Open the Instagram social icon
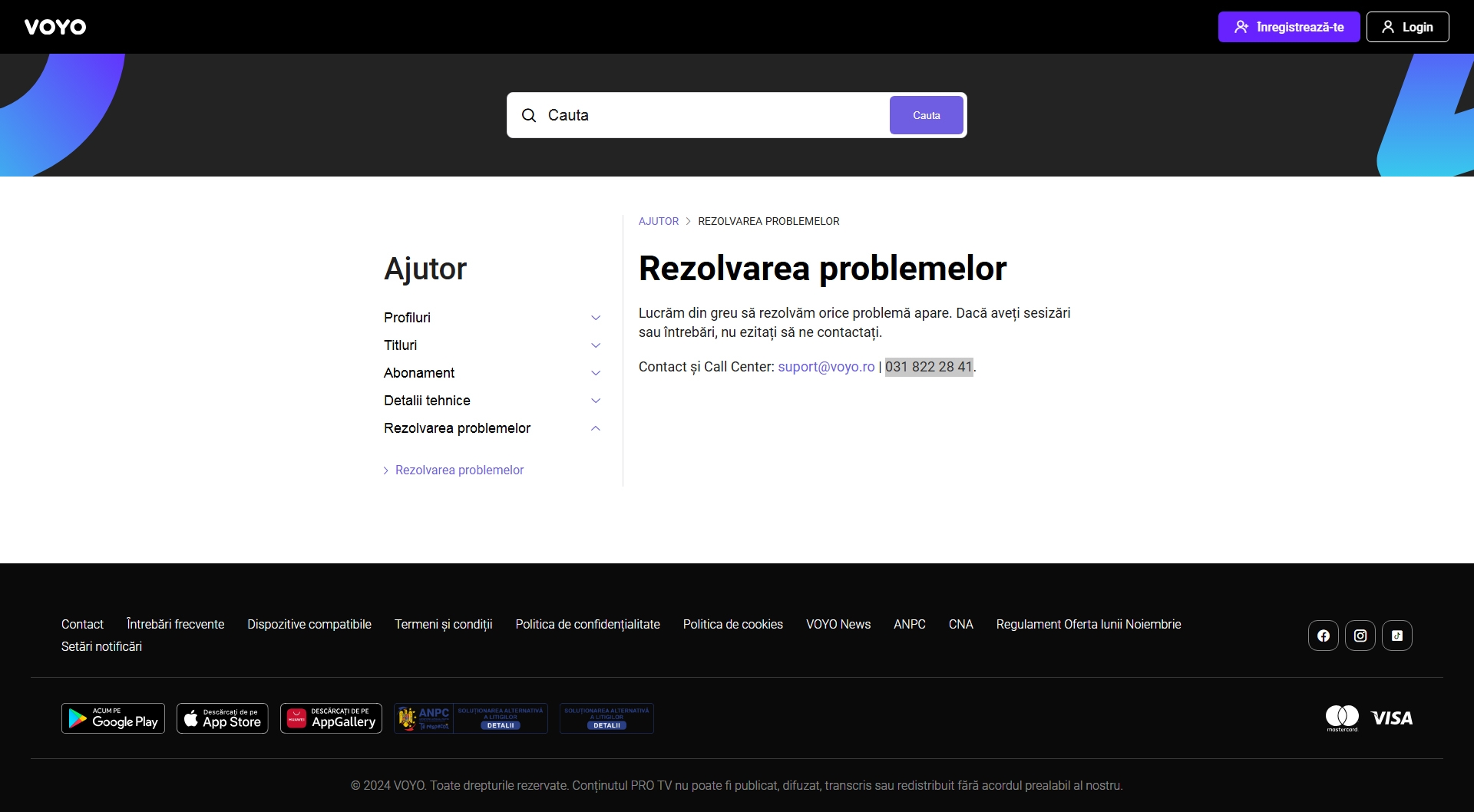Image resolution: width=1474 pixels, height=812 pixels. 1360,635
